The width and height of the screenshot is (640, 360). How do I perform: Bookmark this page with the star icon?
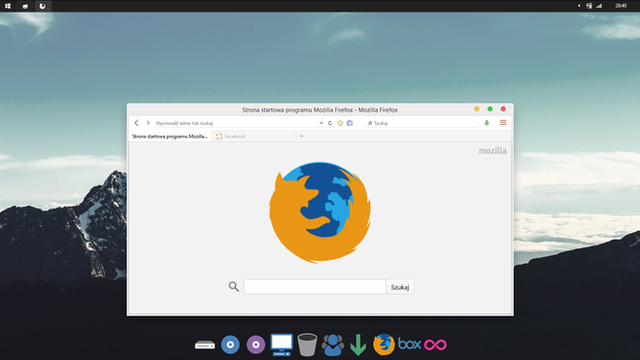[340, 123]
